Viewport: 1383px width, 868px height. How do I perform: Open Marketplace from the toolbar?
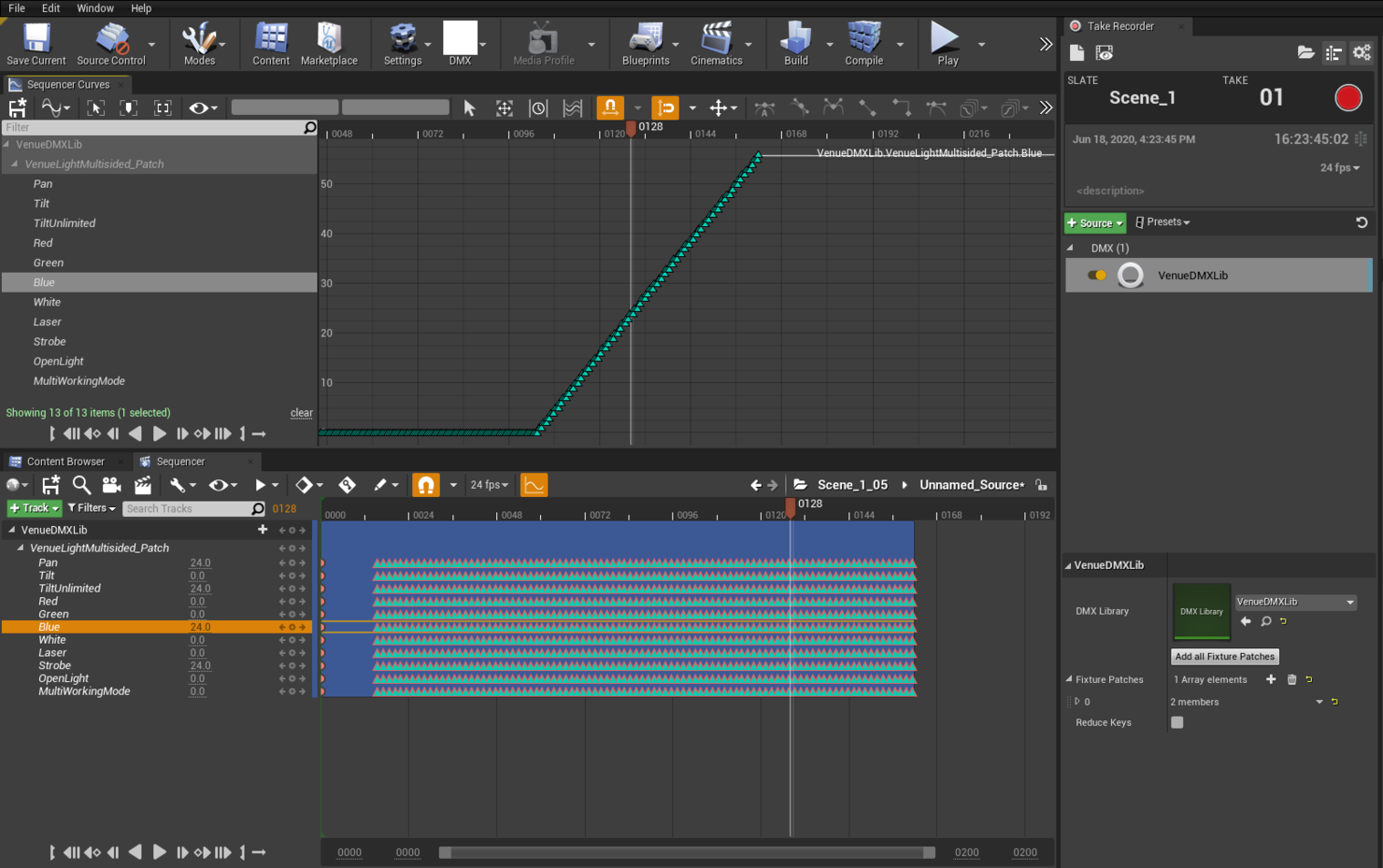(328, 44)
